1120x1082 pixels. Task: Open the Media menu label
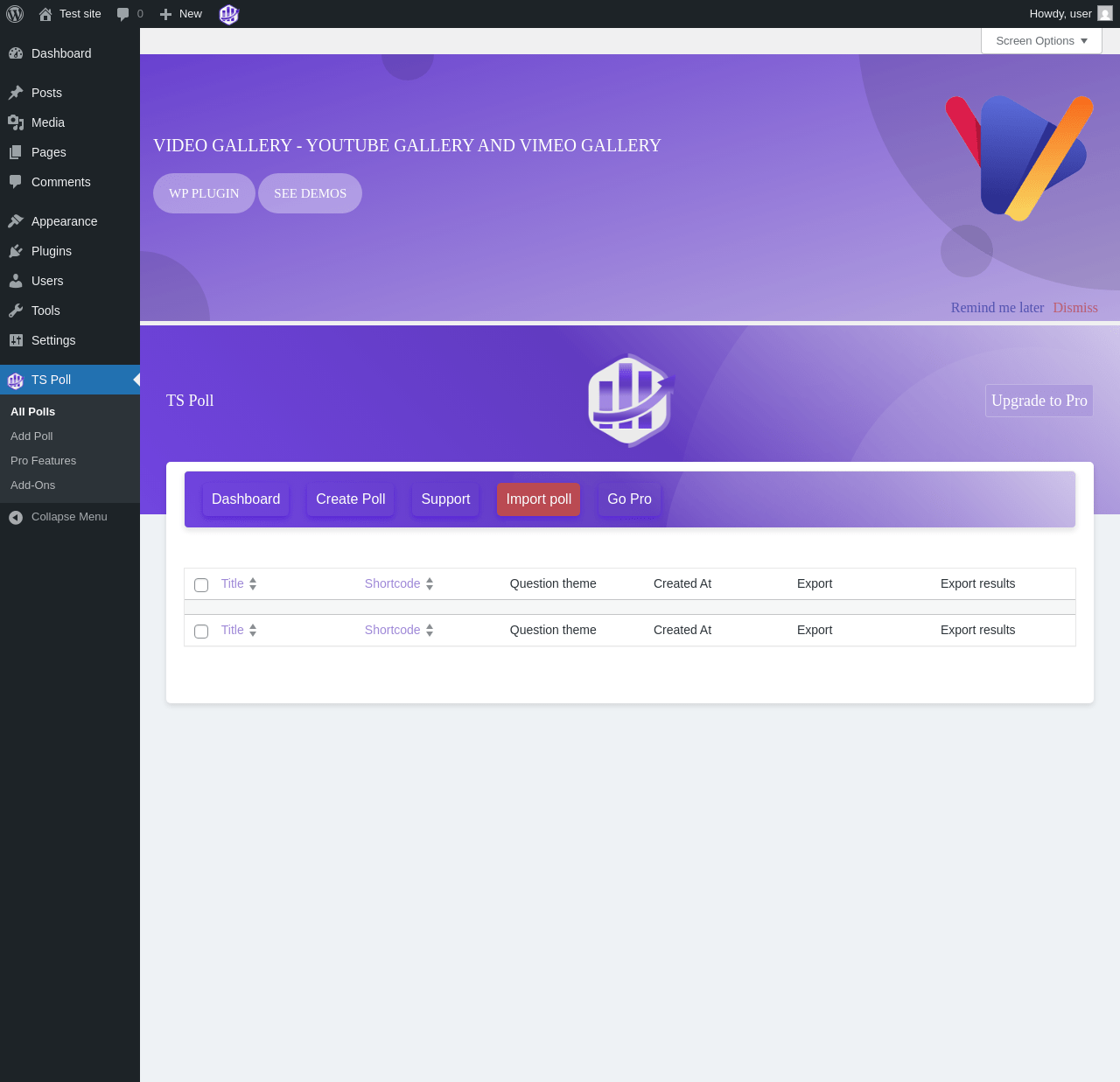tap(48, 122)
